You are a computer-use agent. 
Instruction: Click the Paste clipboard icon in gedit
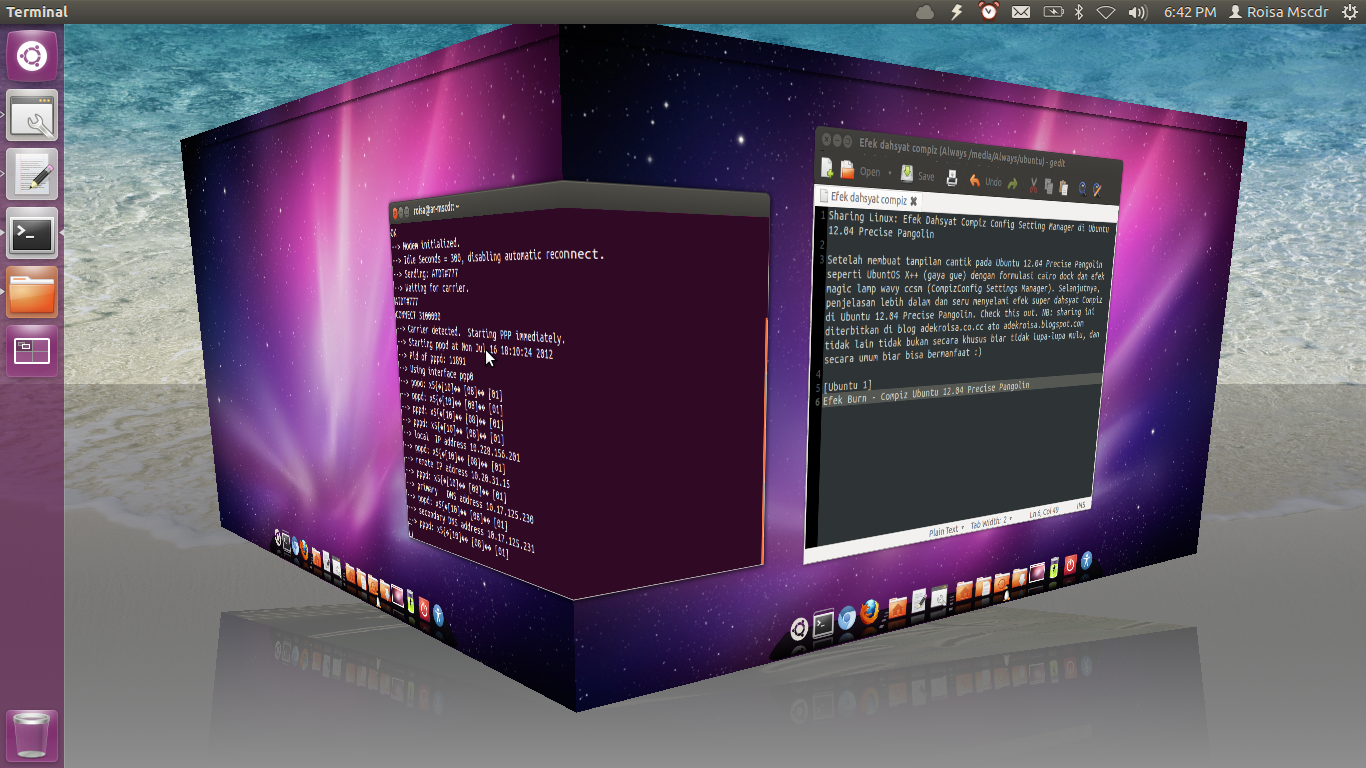pyautogui.click(x=1064, y=187)
